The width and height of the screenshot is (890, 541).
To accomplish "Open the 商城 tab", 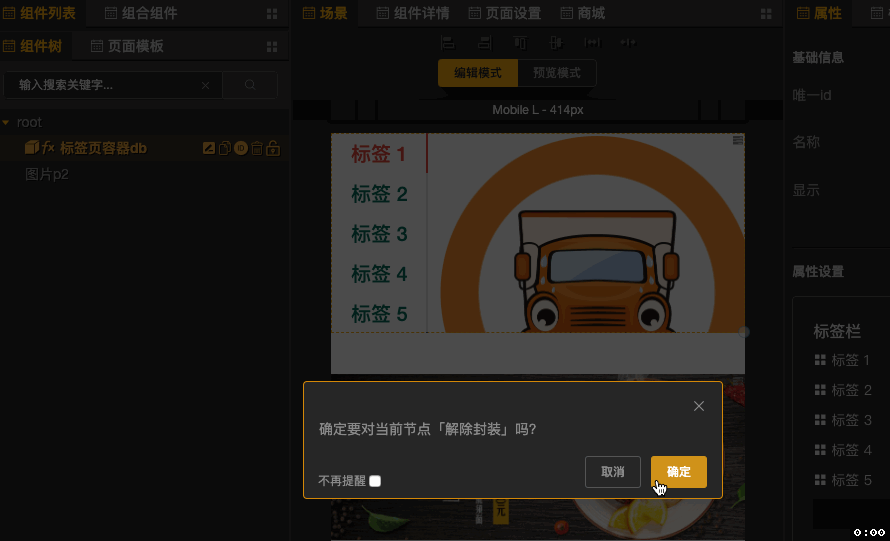I will [583, 13].
